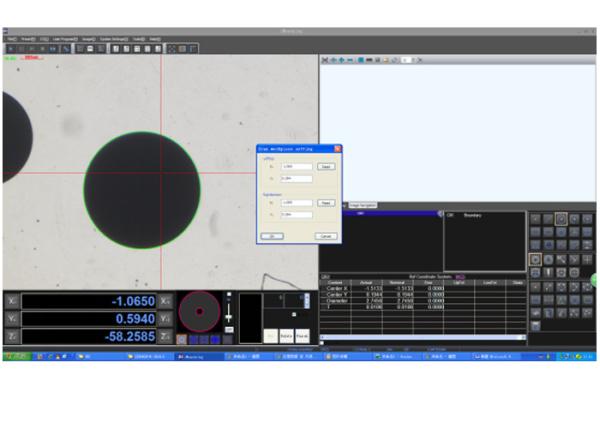This screenshot has width=600, height=428.
Task: Select the Diameter row in the results table
Action: click(423, 301)
